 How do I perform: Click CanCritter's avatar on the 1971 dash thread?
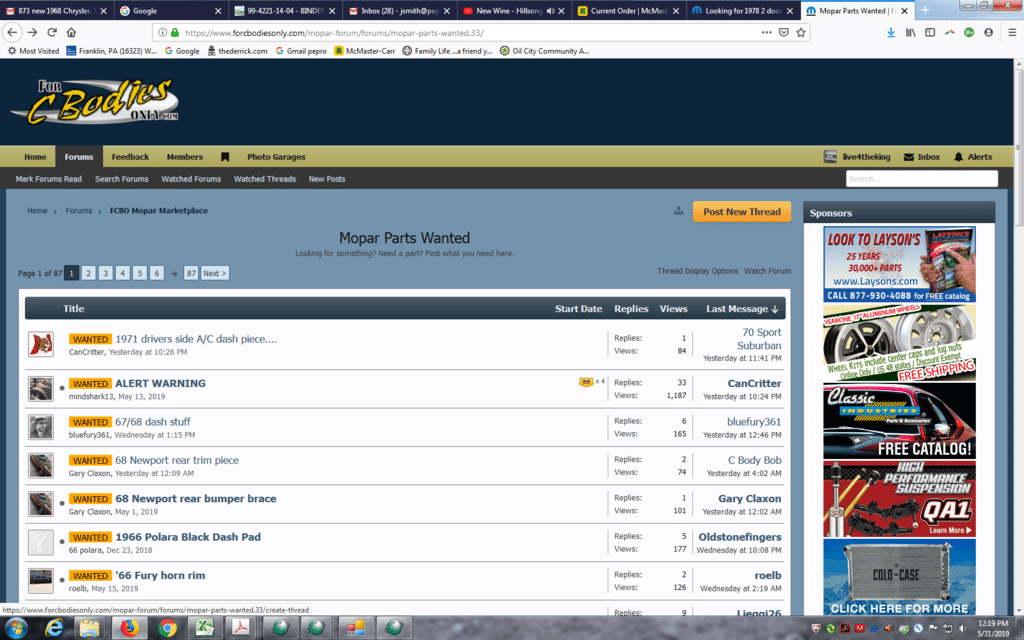pyautogui.click(x=41, y=345)
